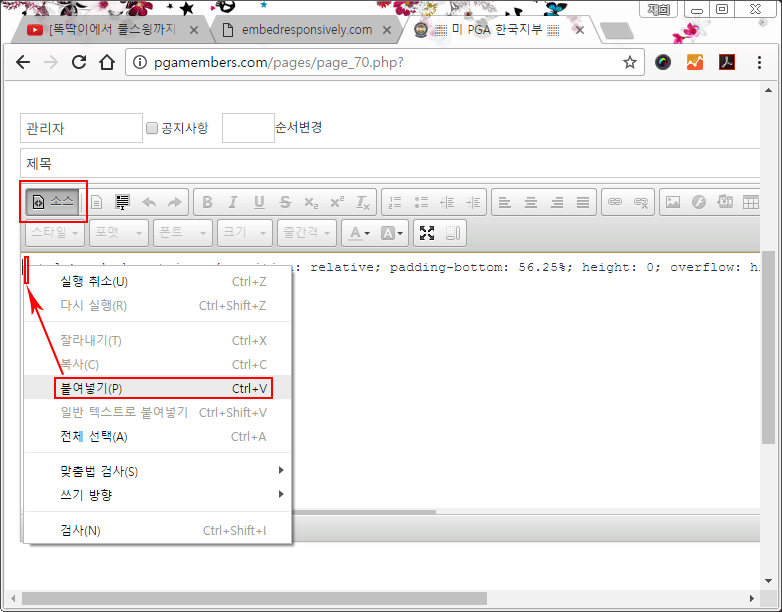Toggle italic formatting (I)

click(233, 202)
